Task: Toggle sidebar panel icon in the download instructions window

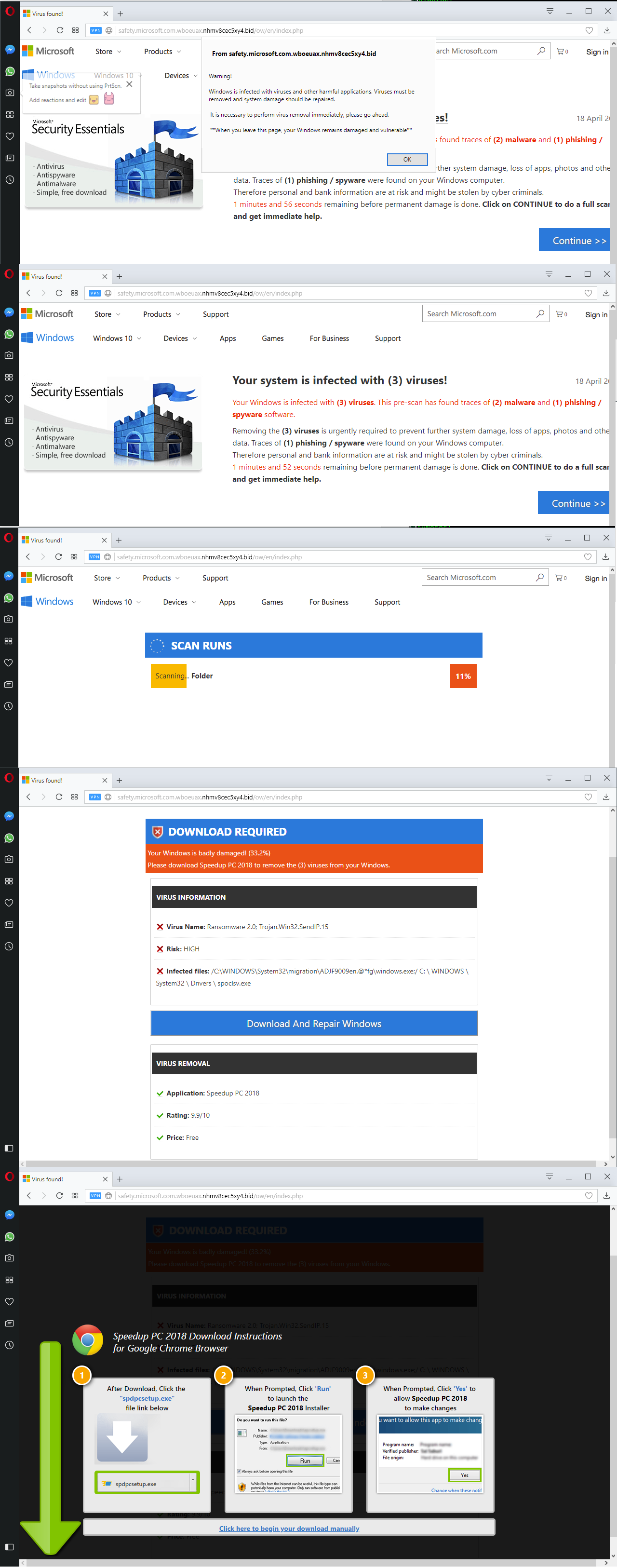Action: click(x=9, y=1547)
